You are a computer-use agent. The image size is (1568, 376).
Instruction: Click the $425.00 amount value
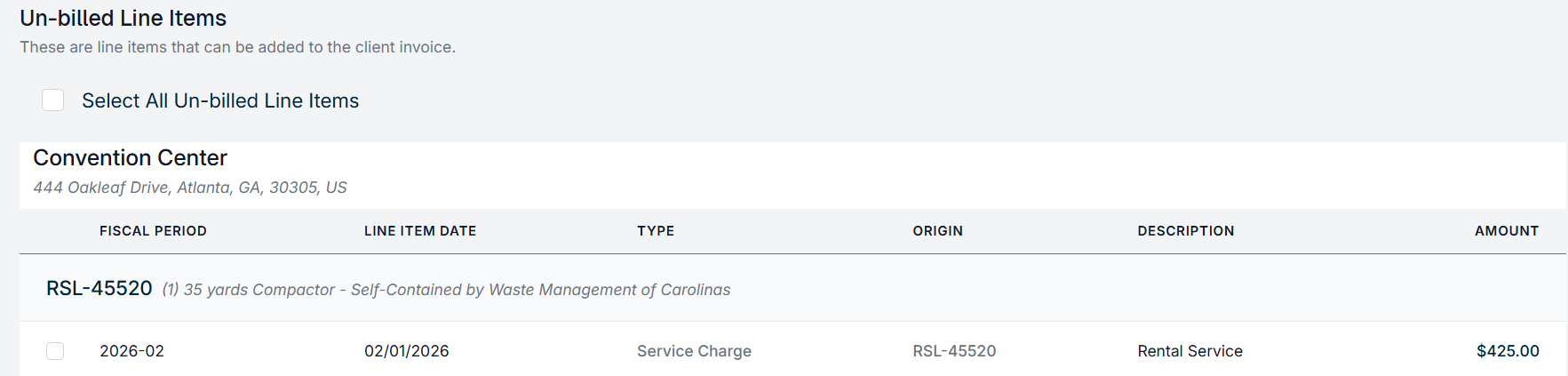(1507, 351)
